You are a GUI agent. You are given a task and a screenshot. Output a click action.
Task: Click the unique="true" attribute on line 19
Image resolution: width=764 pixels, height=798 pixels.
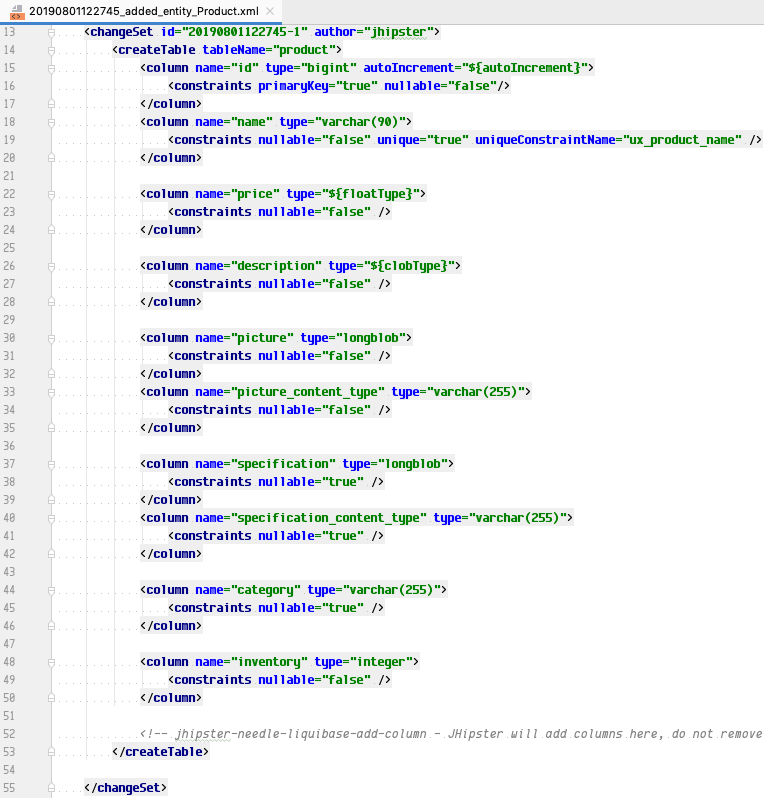(422, 140)
